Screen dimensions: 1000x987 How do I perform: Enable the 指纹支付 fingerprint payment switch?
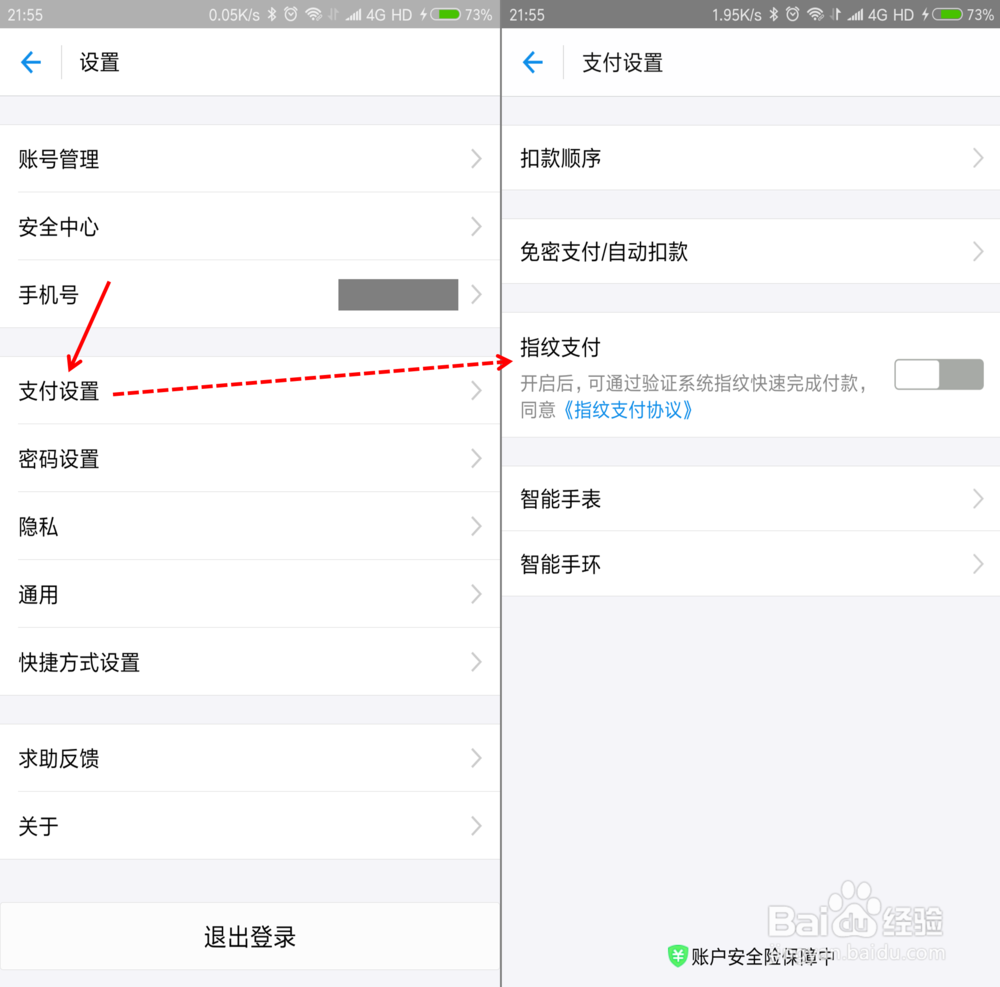(x=938, y=374)
